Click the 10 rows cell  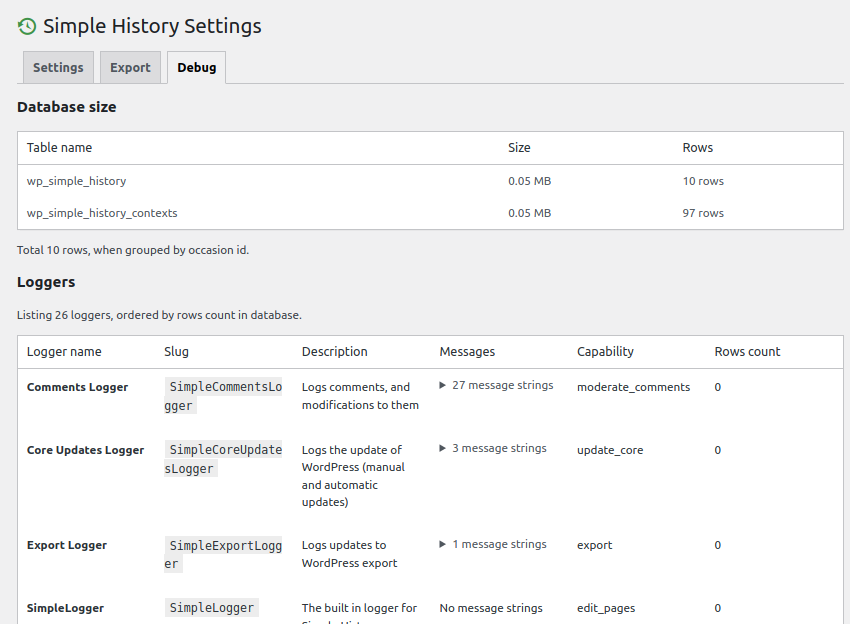tap(703, 181)
